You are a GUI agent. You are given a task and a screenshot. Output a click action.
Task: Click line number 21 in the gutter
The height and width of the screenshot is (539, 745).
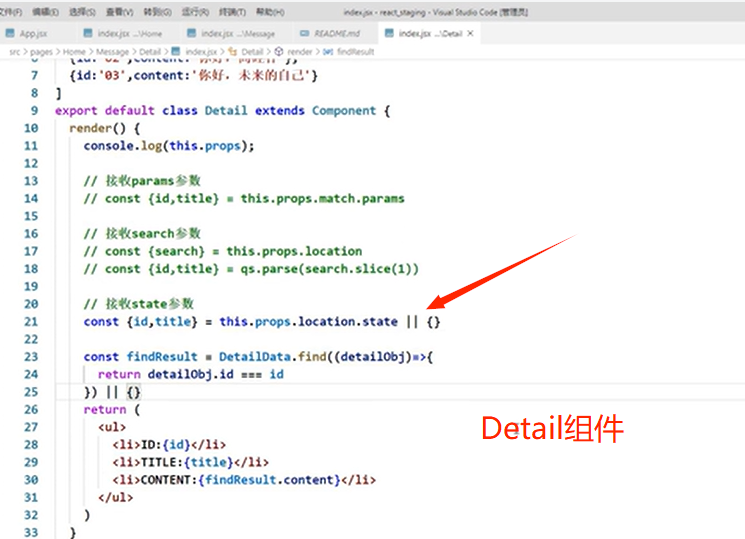[x=31, y=322]
